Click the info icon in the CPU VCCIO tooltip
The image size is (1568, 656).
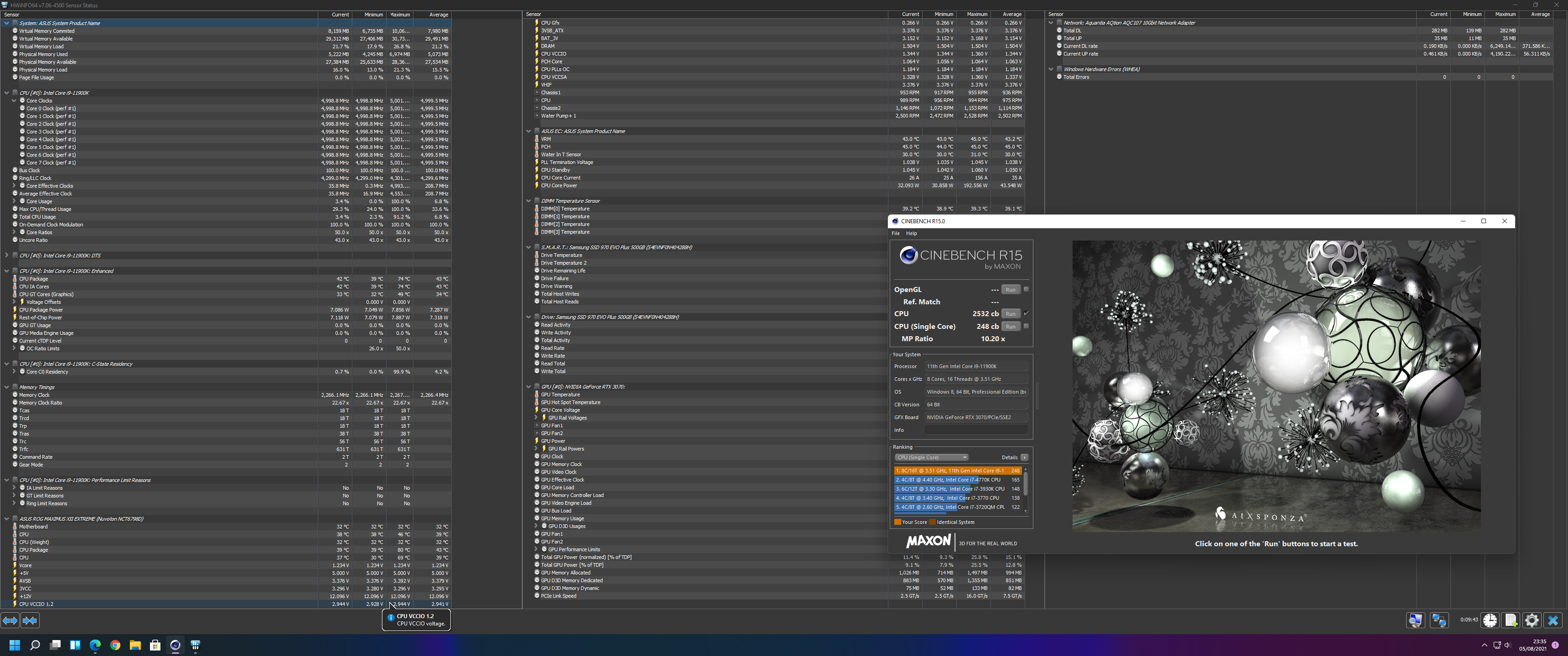point(391,618)
